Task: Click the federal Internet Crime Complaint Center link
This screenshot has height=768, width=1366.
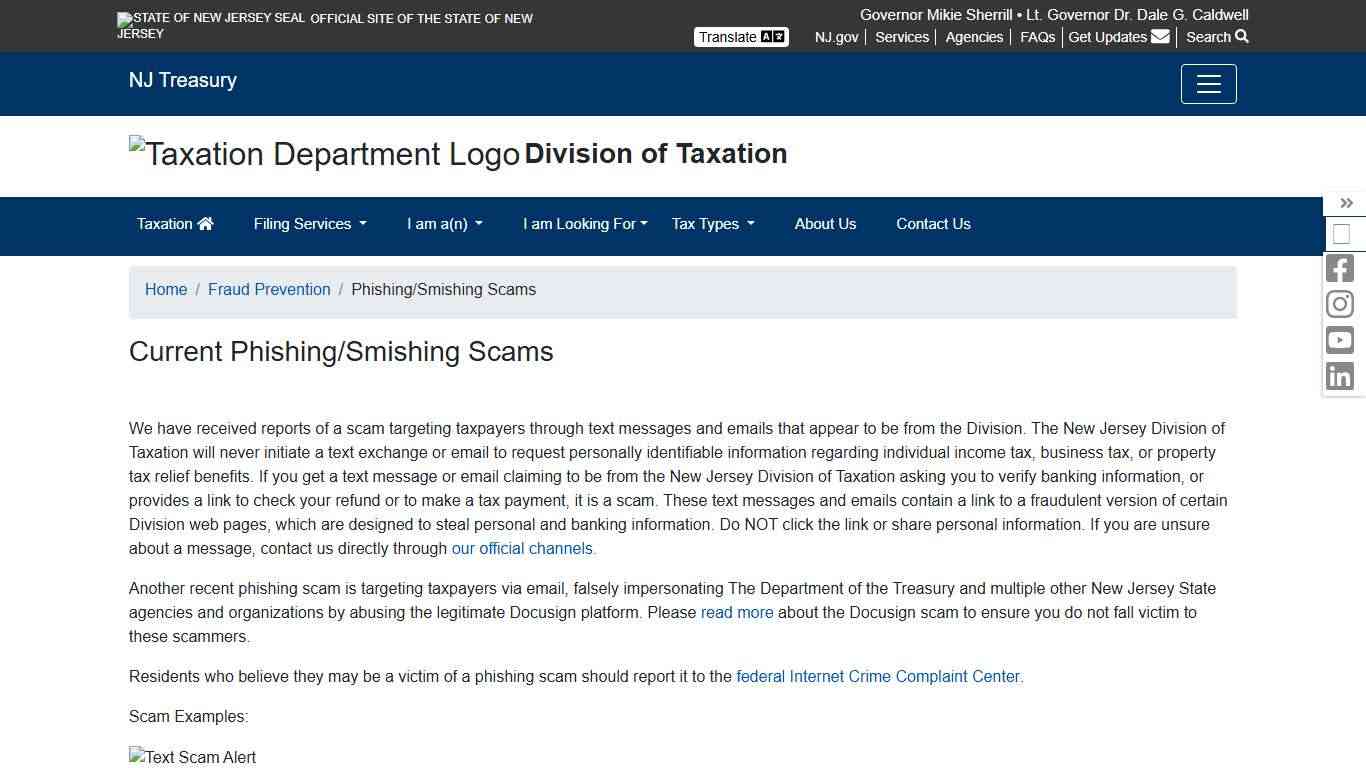Action: (878, 676)
